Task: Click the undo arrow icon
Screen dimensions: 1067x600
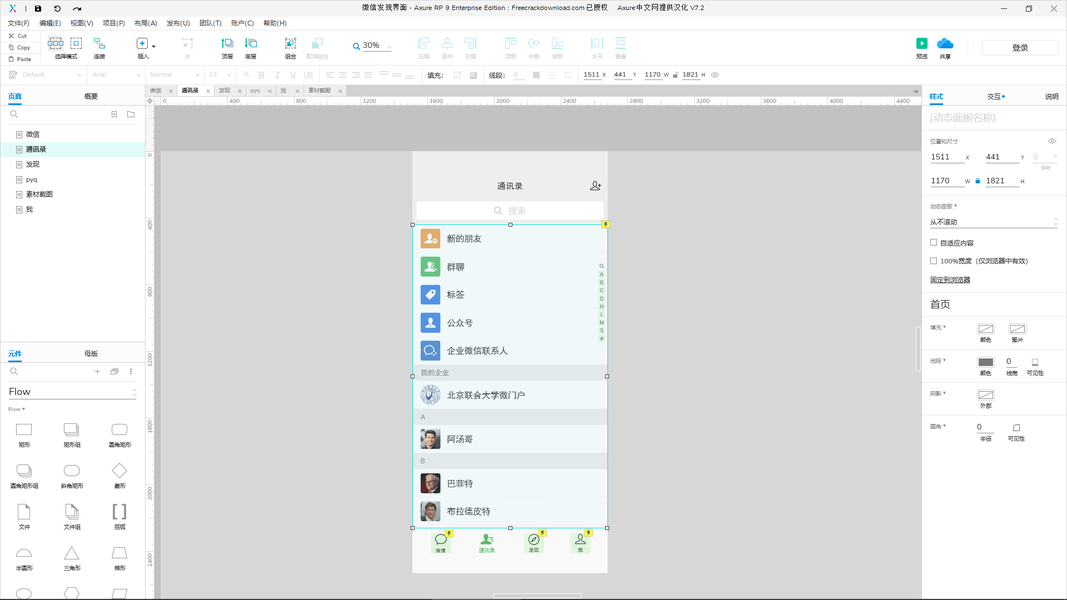Action: coord(57,8)
